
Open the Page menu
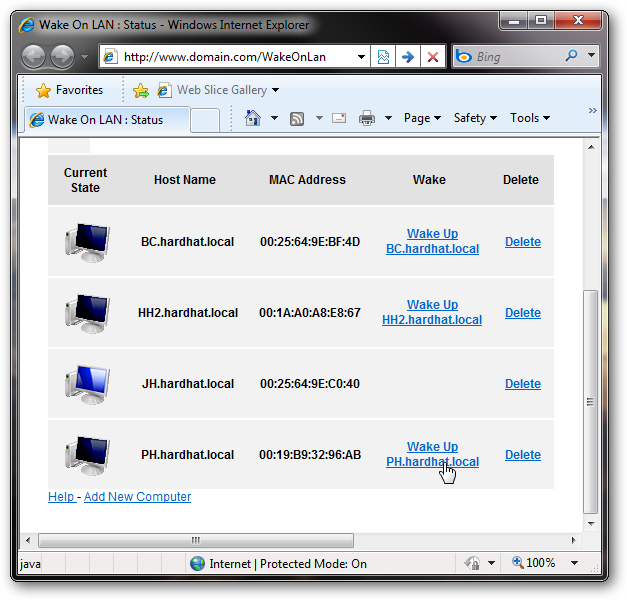[x=422, y=118]
